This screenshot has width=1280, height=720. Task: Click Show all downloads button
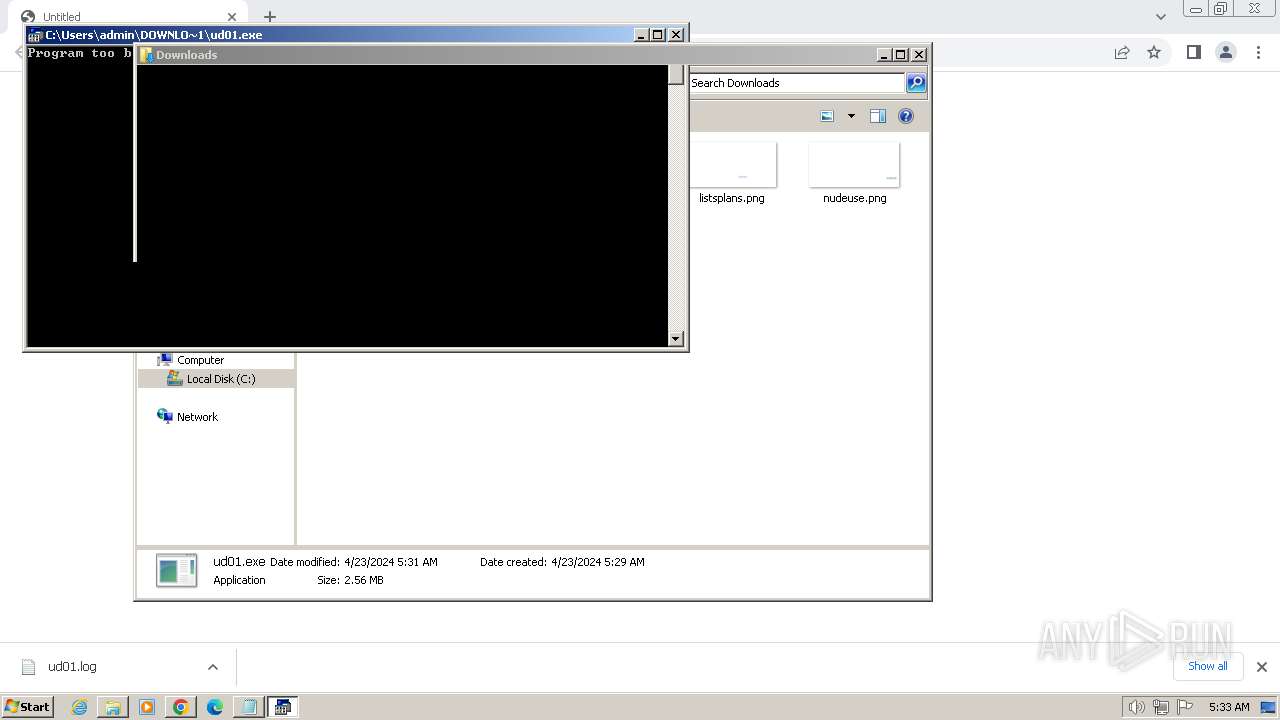(x=1208, y=666)
